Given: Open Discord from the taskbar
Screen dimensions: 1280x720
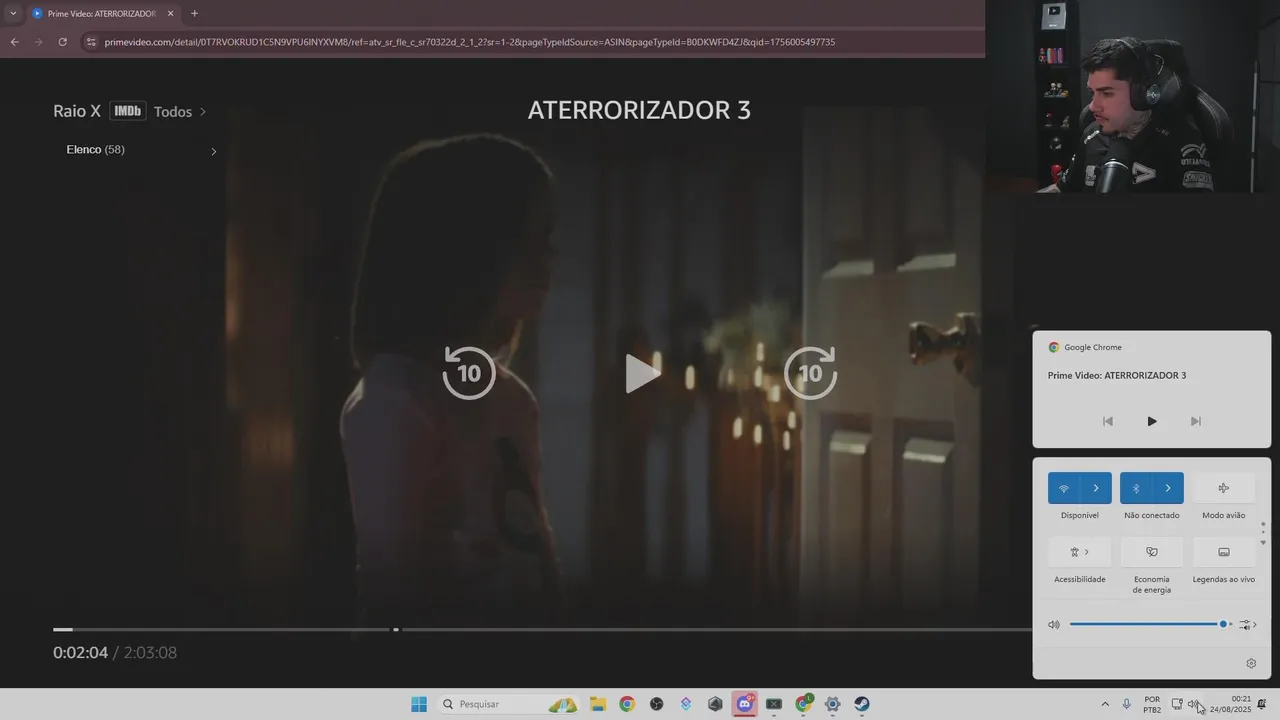Looking at the screenshot, I should point(744,704).
